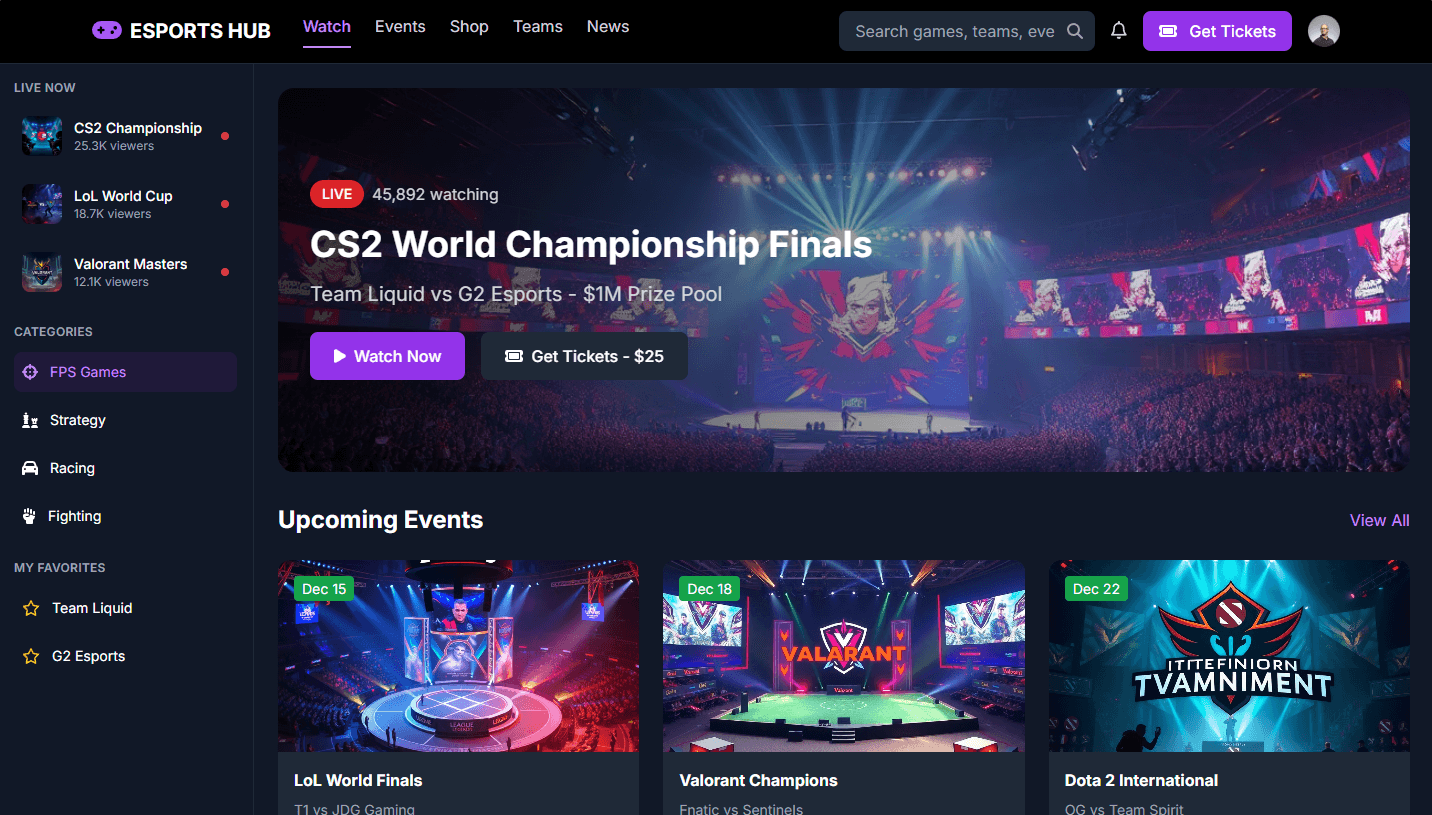Click the star next to Team Liquid
Viewport: 1432px width, 815px height.
click(x=31, y=608)
